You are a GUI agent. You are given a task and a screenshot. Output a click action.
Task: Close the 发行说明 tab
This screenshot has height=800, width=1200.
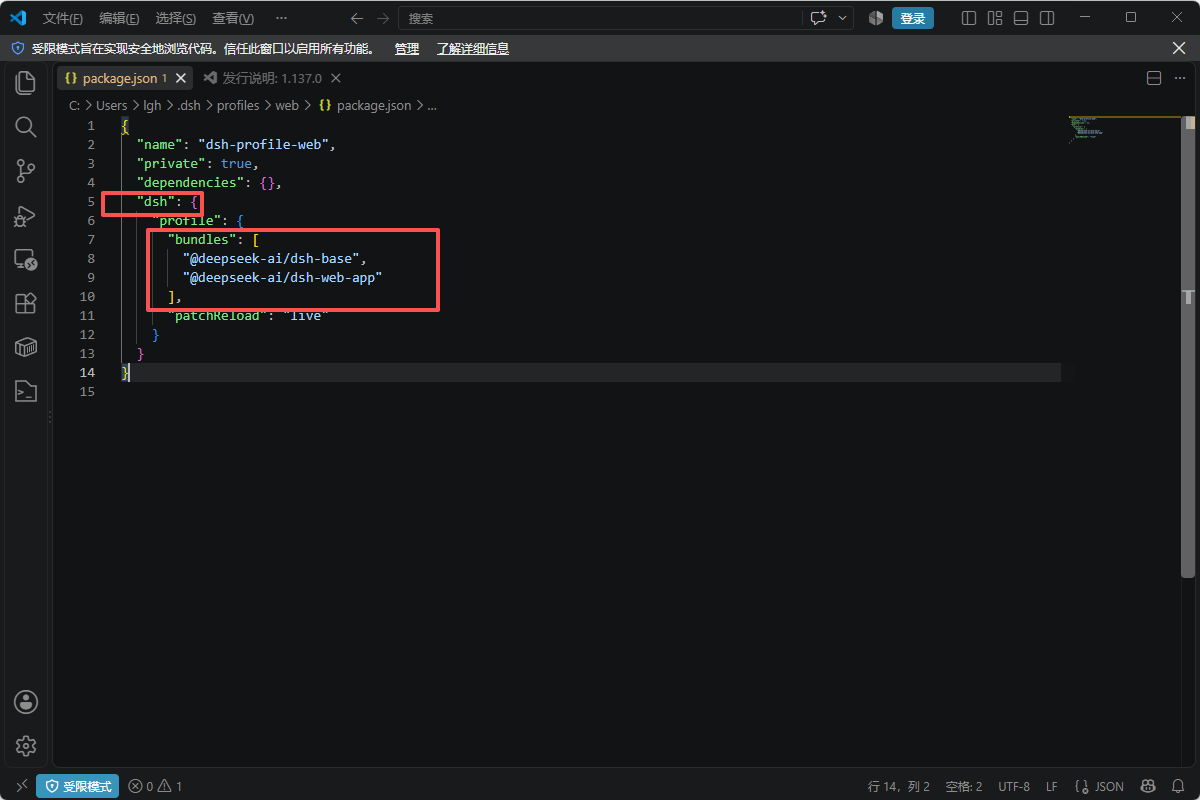click(x=336, y=78)
